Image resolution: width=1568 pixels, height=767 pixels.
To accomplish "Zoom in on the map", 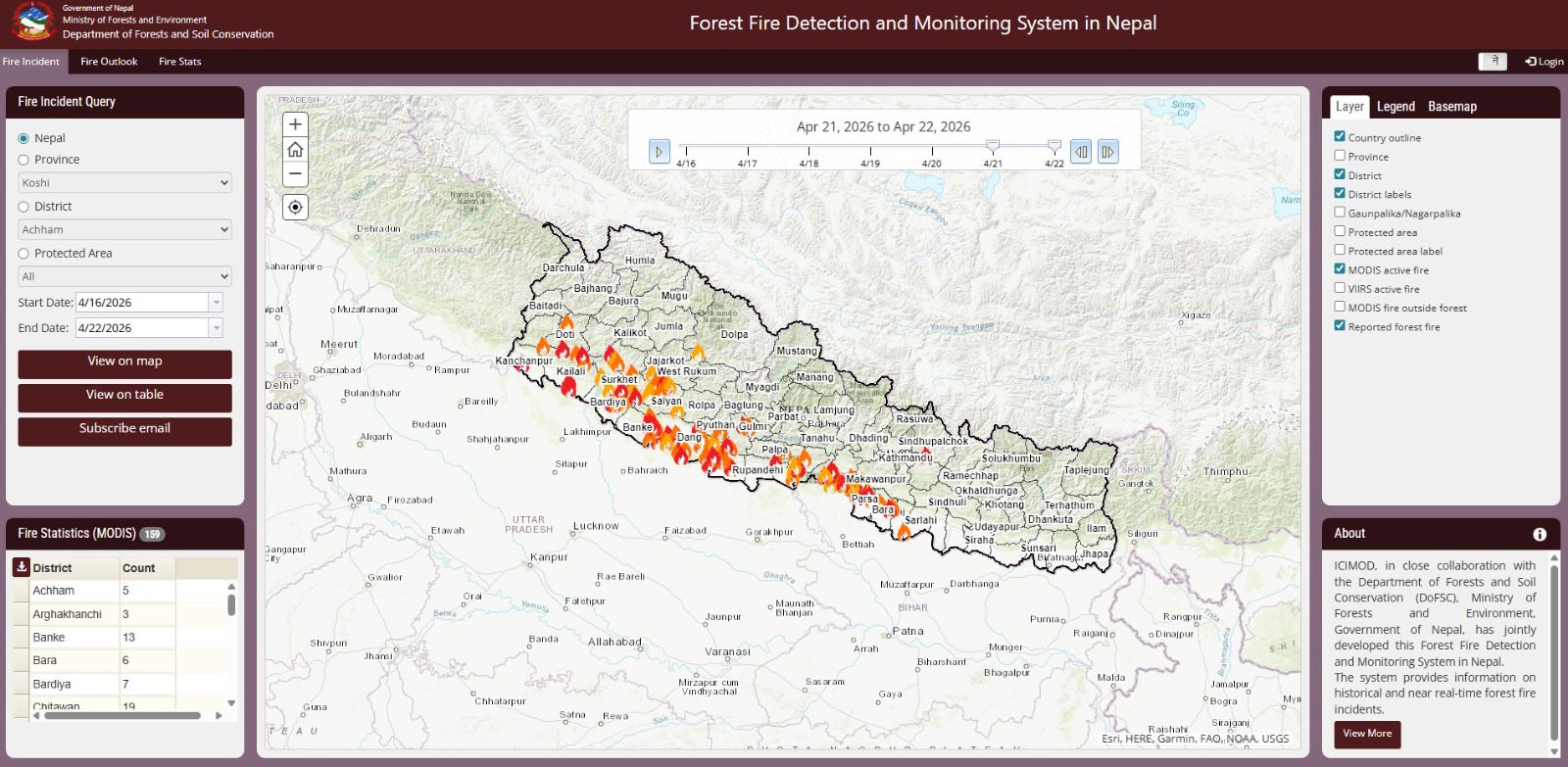I will click(x=295, y=124).
